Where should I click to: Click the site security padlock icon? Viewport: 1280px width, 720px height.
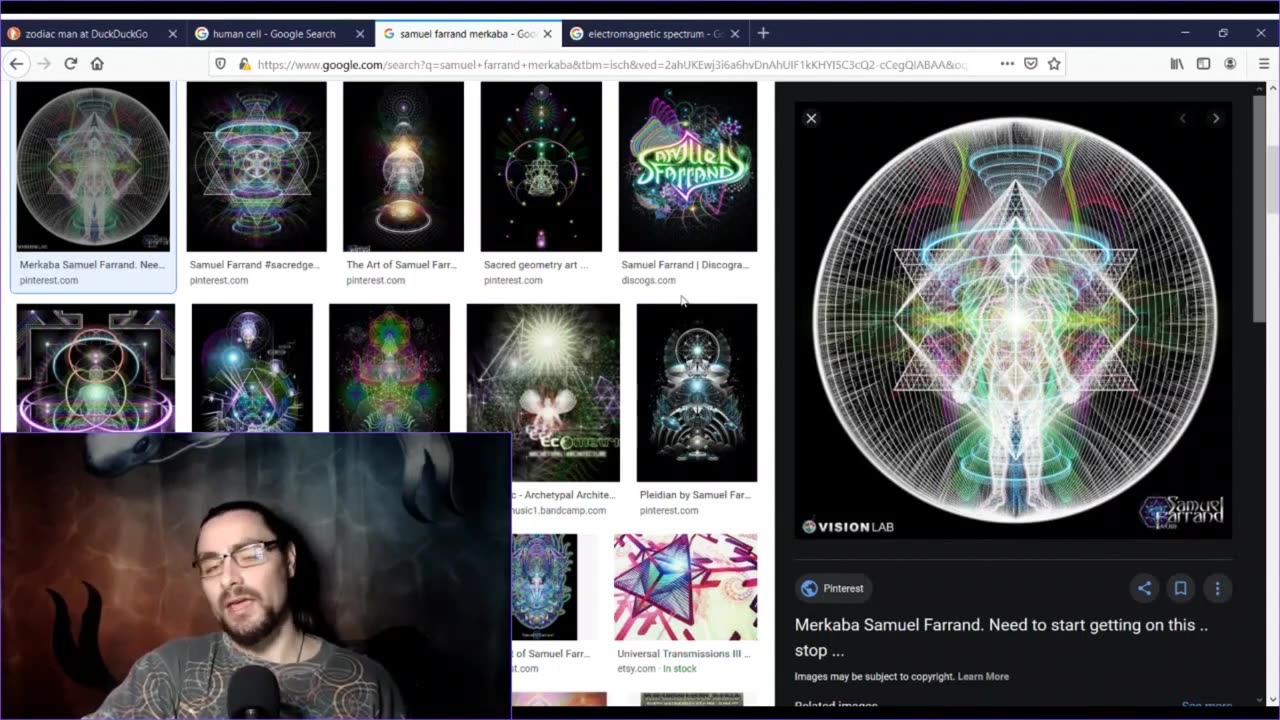point(244,64)
